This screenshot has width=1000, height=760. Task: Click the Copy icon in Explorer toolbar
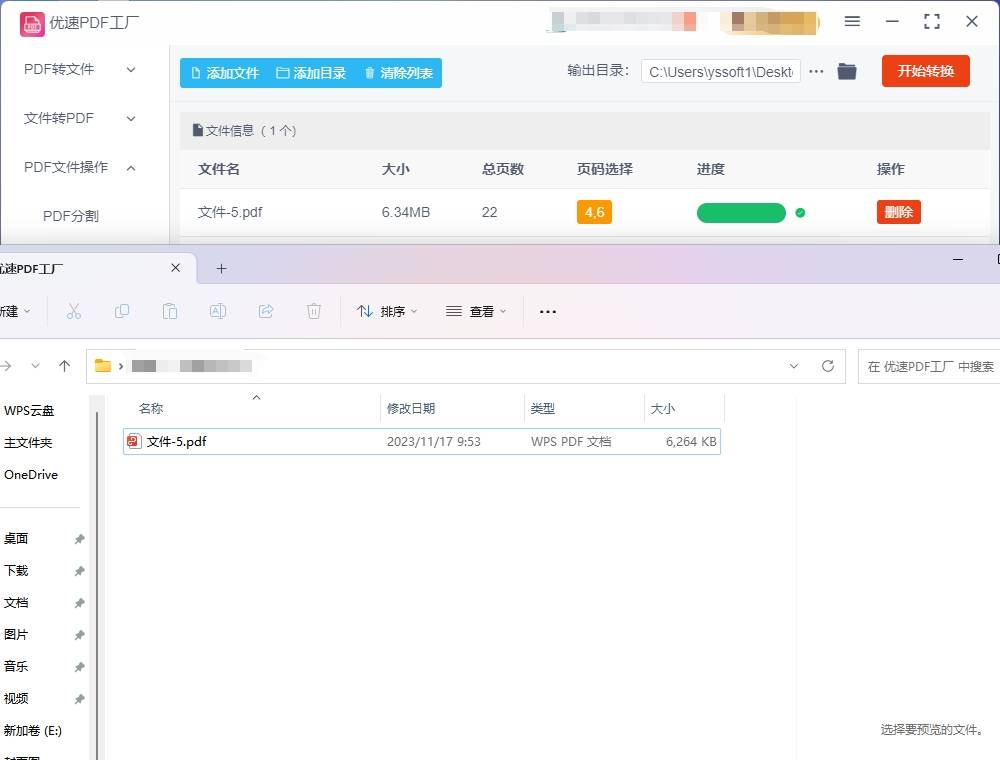coord(122,311)
